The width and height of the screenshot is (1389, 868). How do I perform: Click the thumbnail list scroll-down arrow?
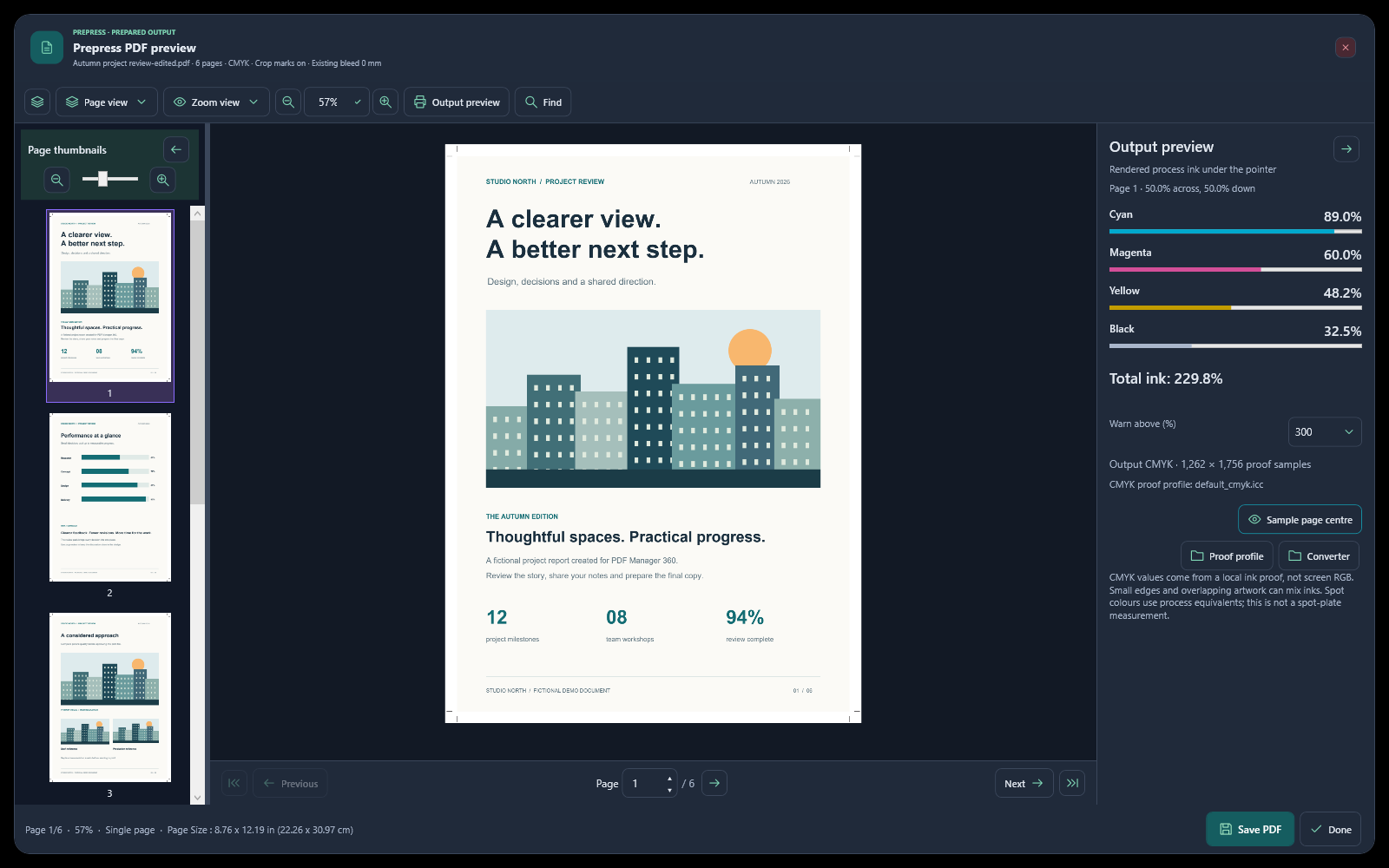[197, 797]
